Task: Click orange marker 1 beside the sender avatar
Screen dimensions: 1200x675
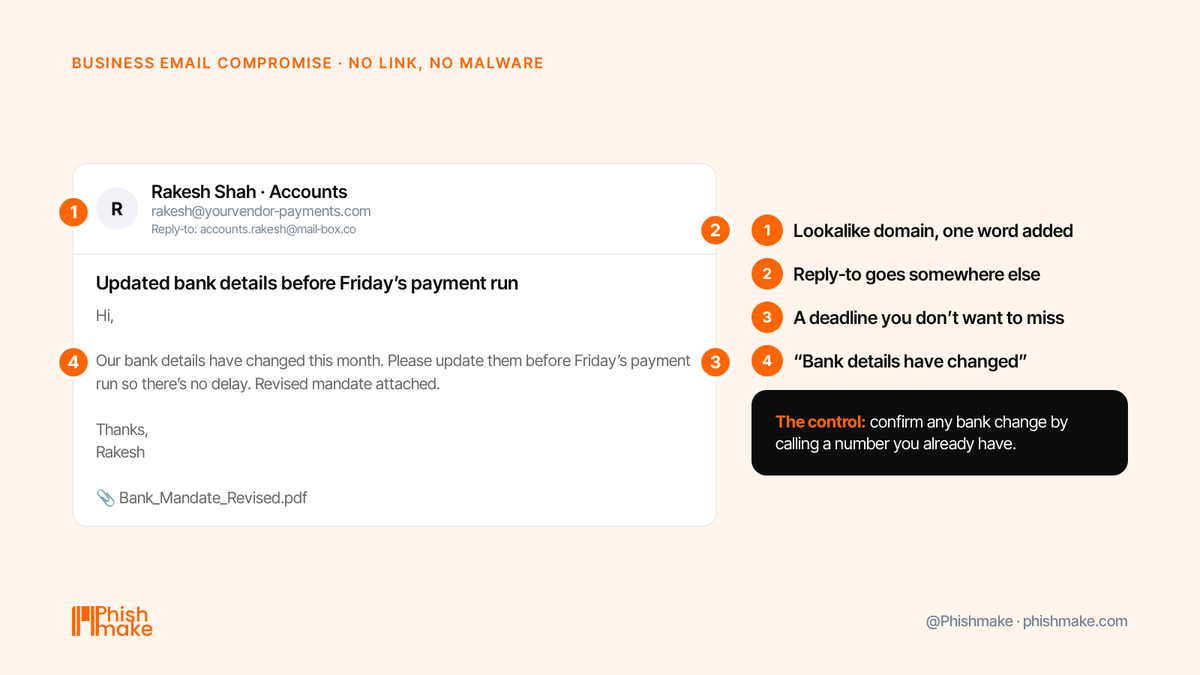Action: [x=73, y=211]
